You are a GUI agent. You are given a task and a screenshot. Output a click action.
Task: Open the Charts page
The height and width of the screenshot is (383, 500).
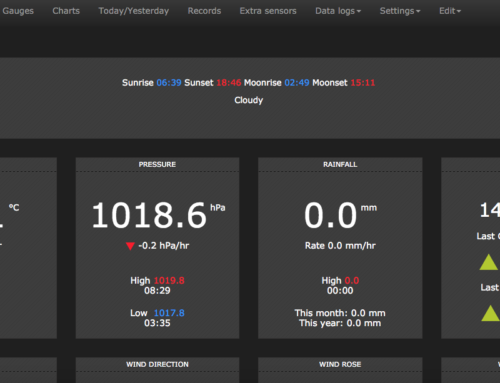click(66, 11)
